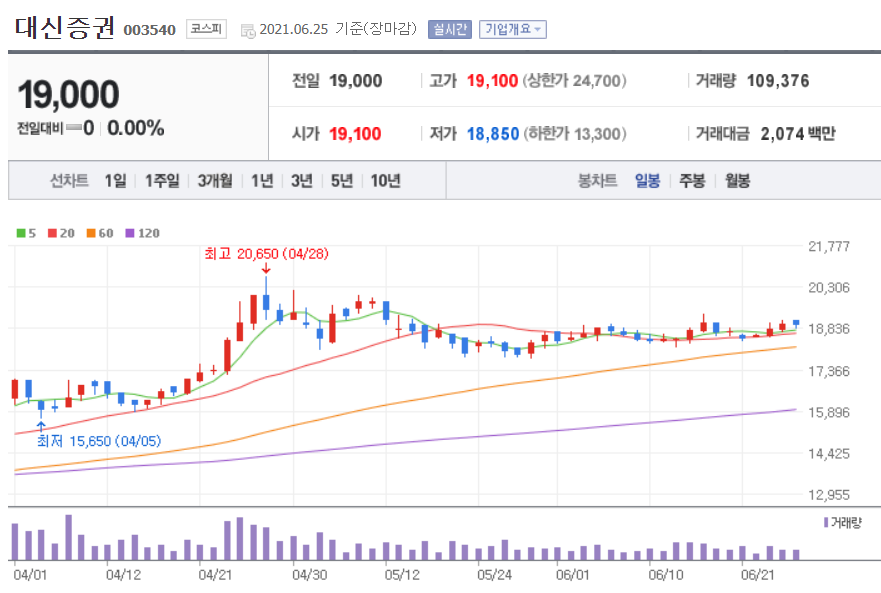Viewport: 881px width, 593px height.
Task: Show the 10년 line chart
Action: pyautogui.click(x=385, y=180)
